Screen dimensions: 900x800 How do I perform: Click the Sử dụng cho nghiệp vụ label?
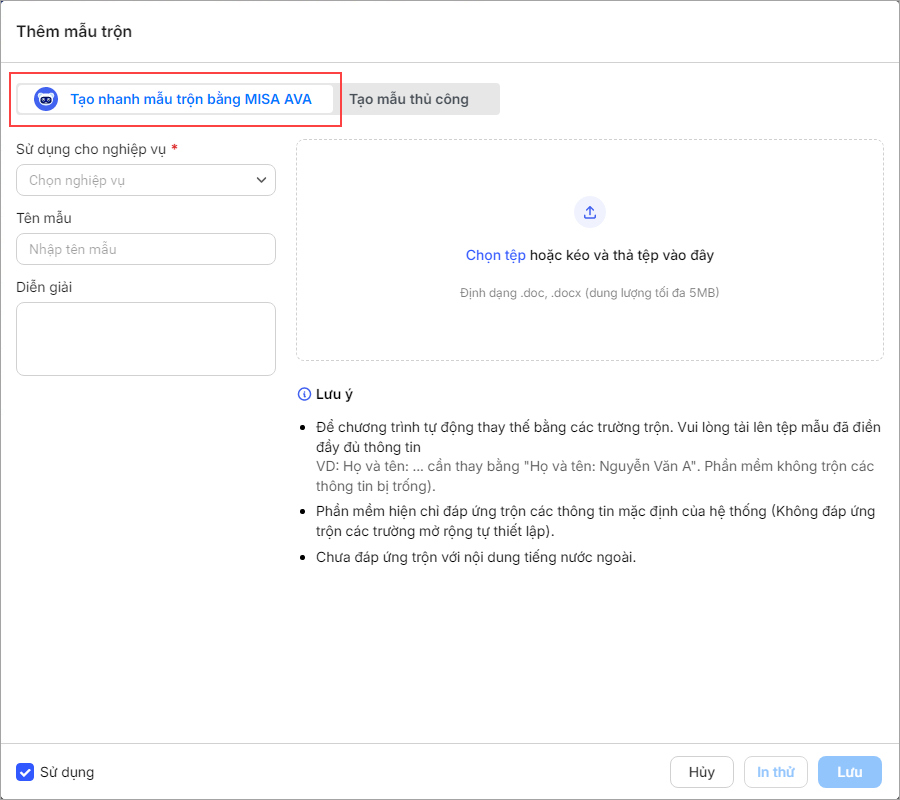pos(91,149)
